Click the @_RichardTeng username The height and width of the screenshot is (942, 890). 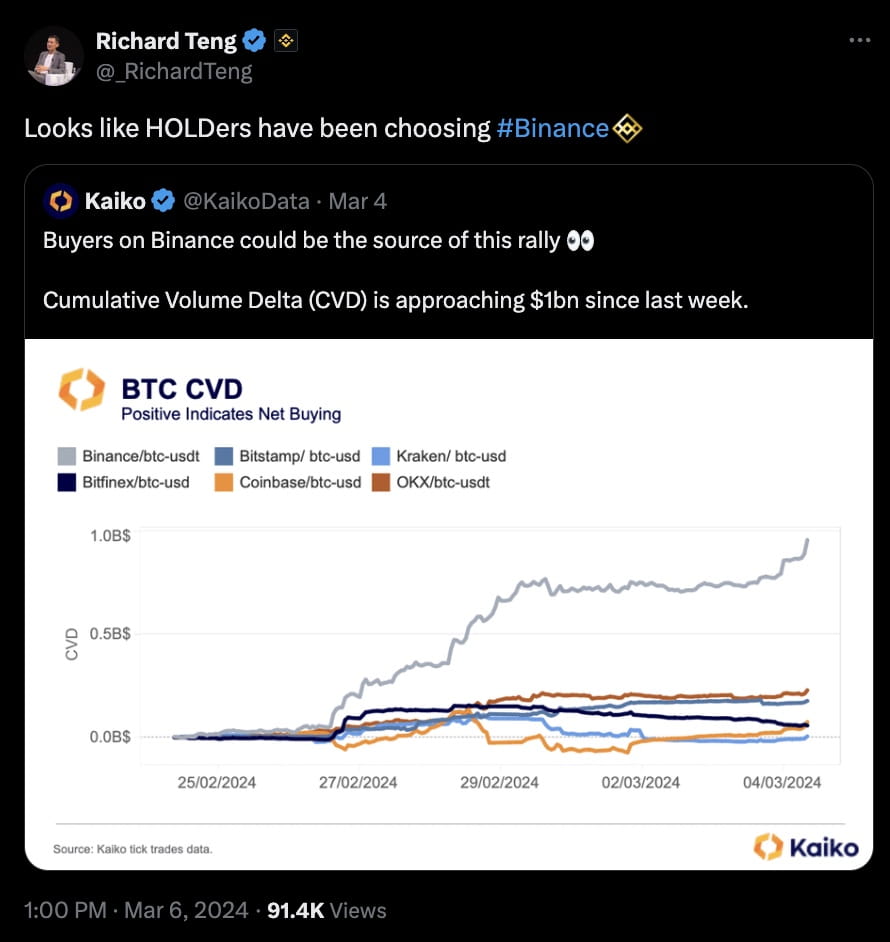pyautogui.click(x=175, y=71)
